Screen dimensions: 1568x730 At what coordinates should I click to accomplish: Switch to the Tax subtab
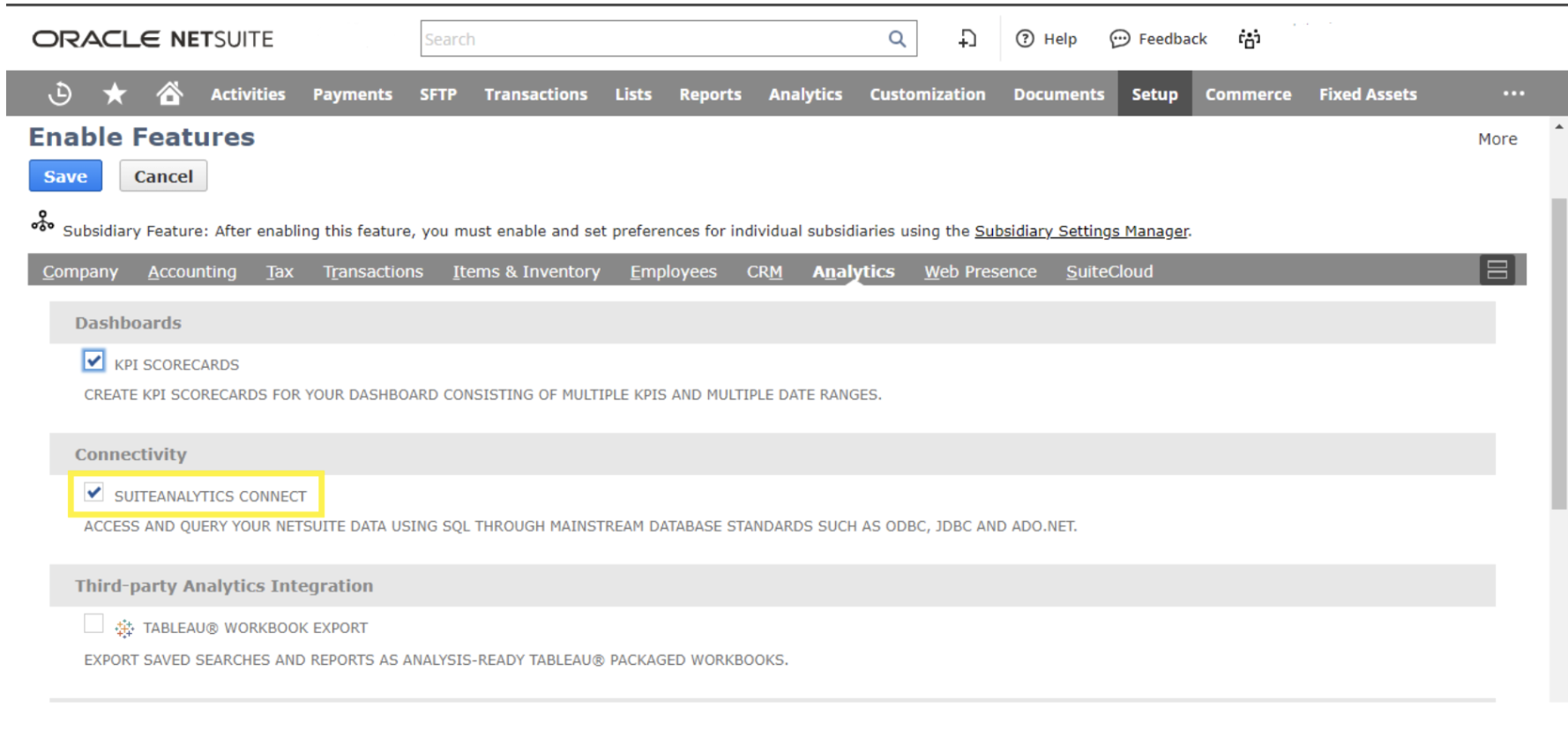pyautogui.click(x=280, y=272)
